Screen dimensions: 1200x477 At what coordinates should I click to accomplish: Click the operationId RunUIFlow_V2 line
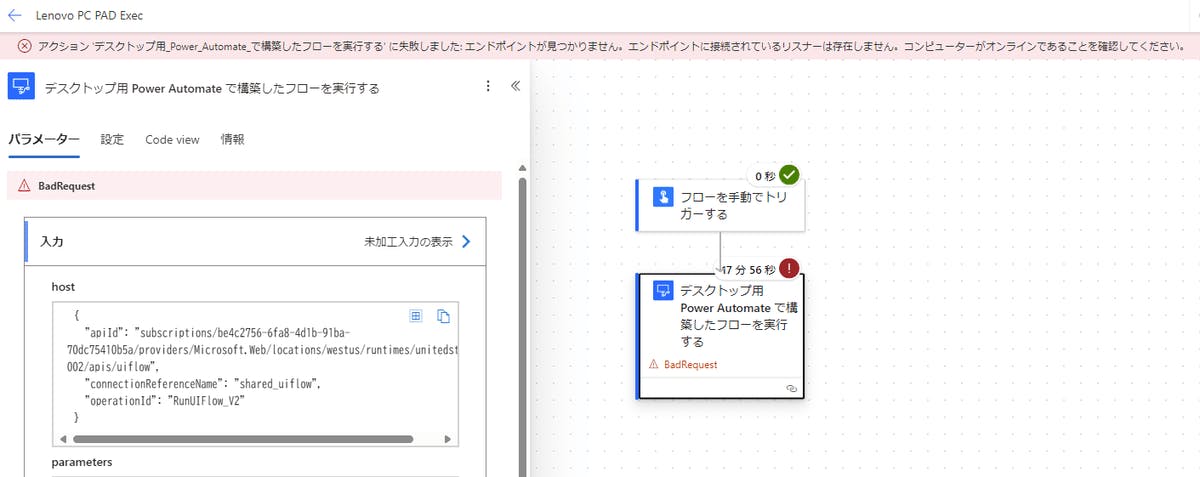pyautogui.click(x=166, y=400)
